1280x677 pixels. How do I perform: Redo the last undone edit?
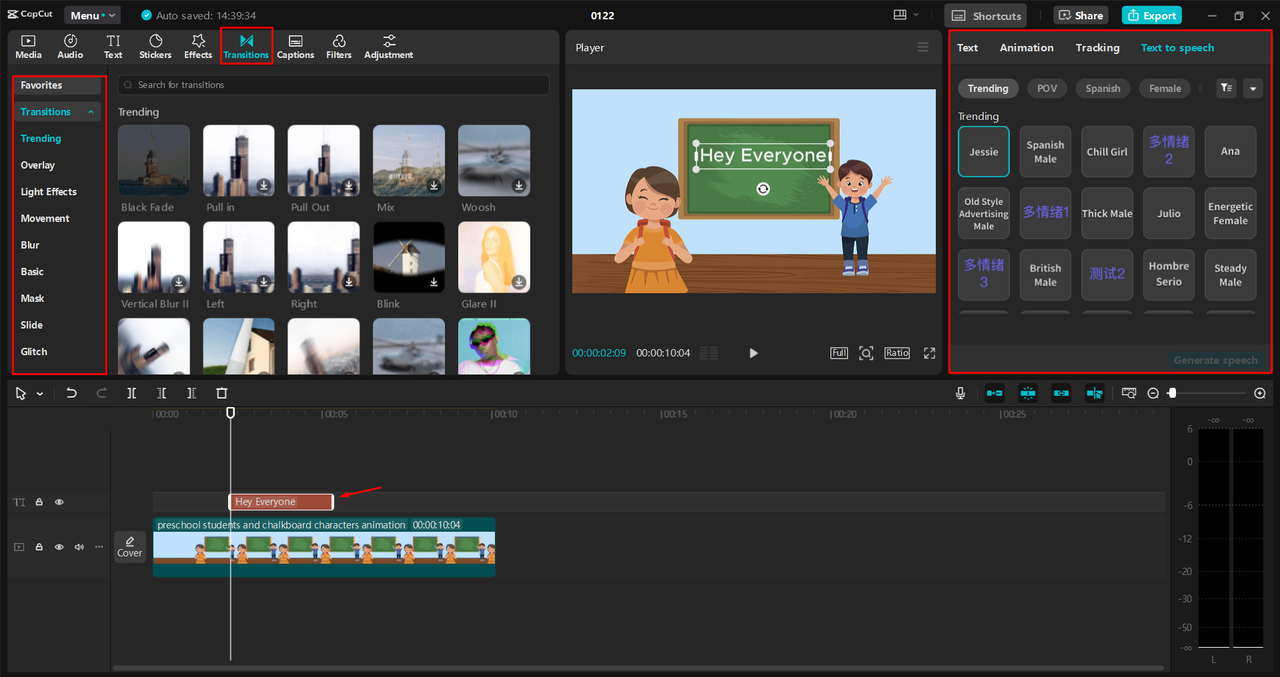pos(101,393)
